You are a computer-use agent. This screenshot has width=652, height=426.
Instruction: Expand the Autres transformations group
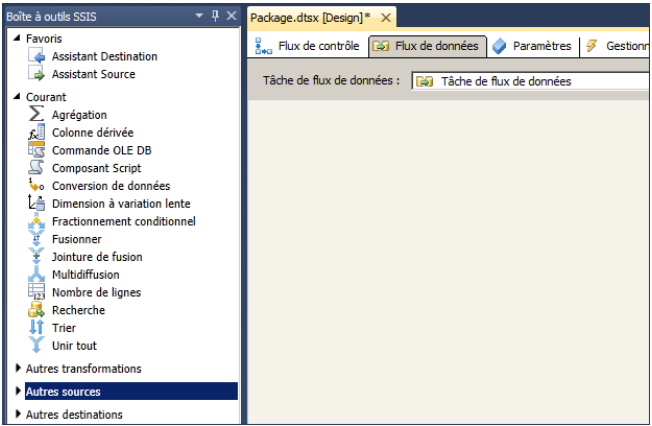(x=17, y=369)
